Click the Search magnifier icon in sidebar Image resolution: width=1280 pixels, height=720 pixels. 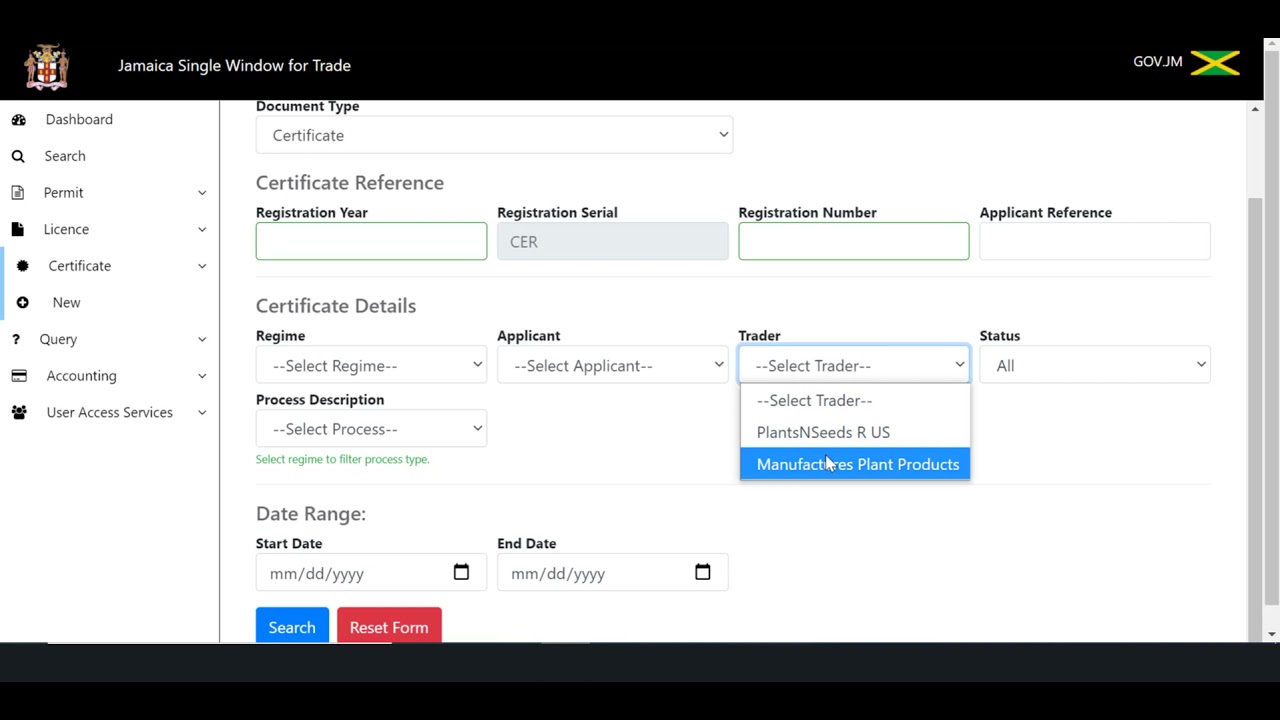(x=18, y=156)
